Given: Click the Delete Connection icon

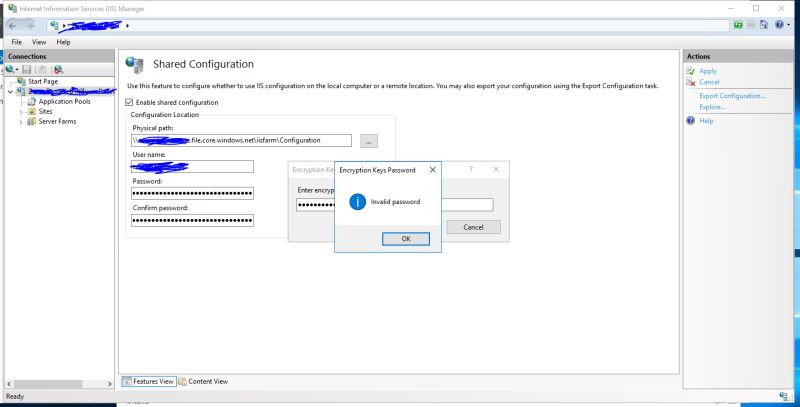Looking at the screenshot, I should tap(58, 69).
